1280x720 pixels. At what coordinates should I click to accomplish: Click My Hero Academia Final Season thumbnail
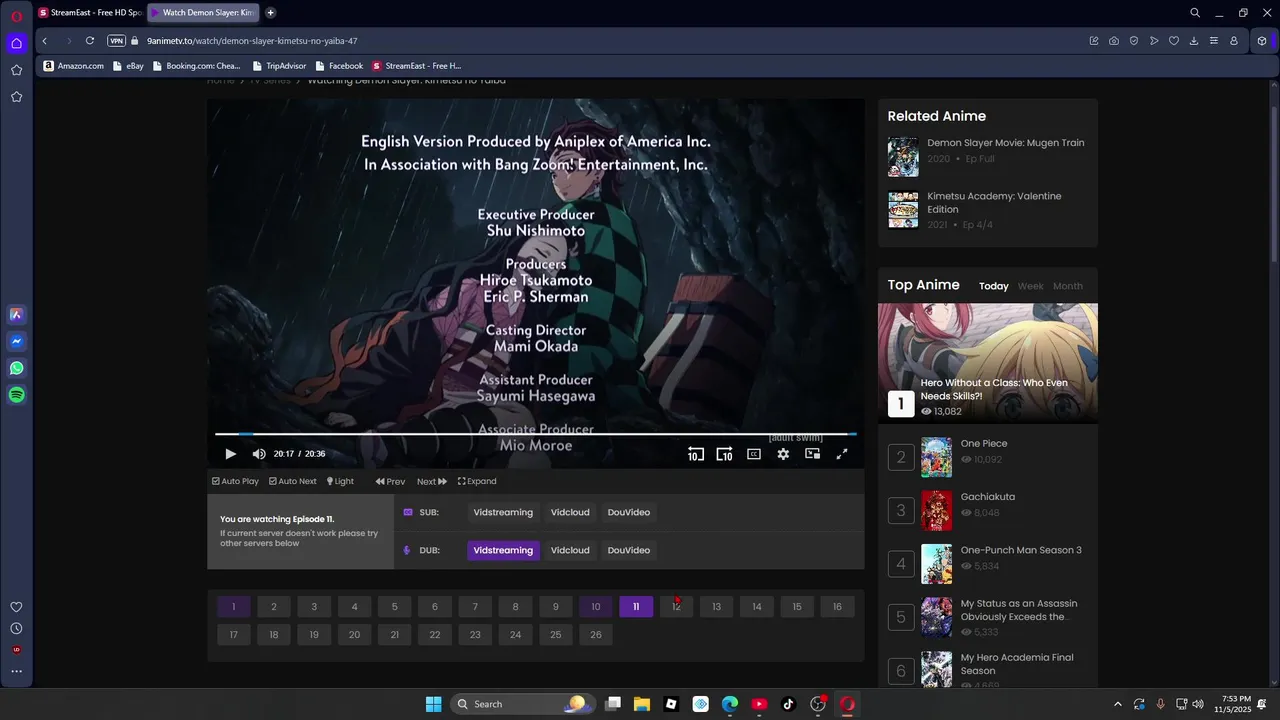[x=937, y=670]
